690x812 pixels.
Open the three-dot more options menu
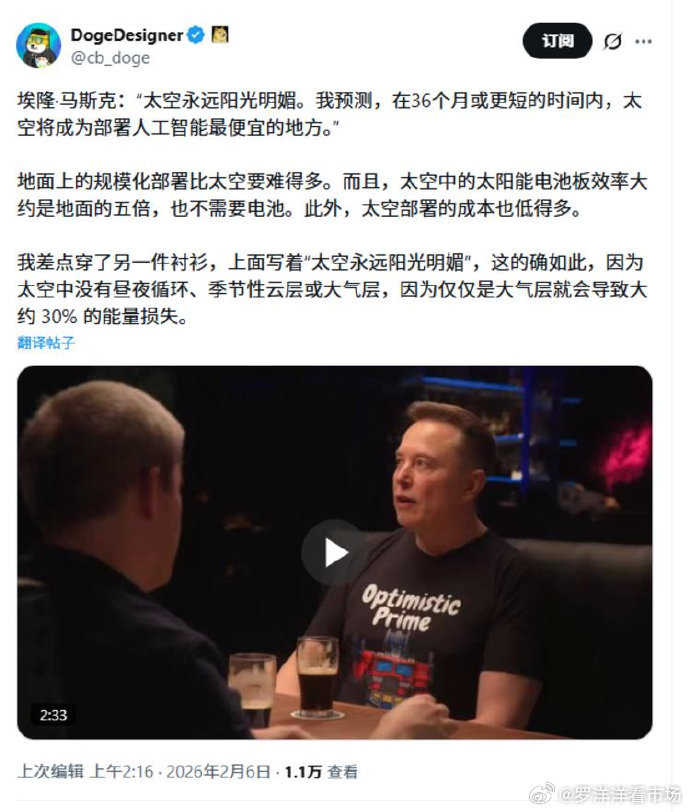tap(643, 41)
